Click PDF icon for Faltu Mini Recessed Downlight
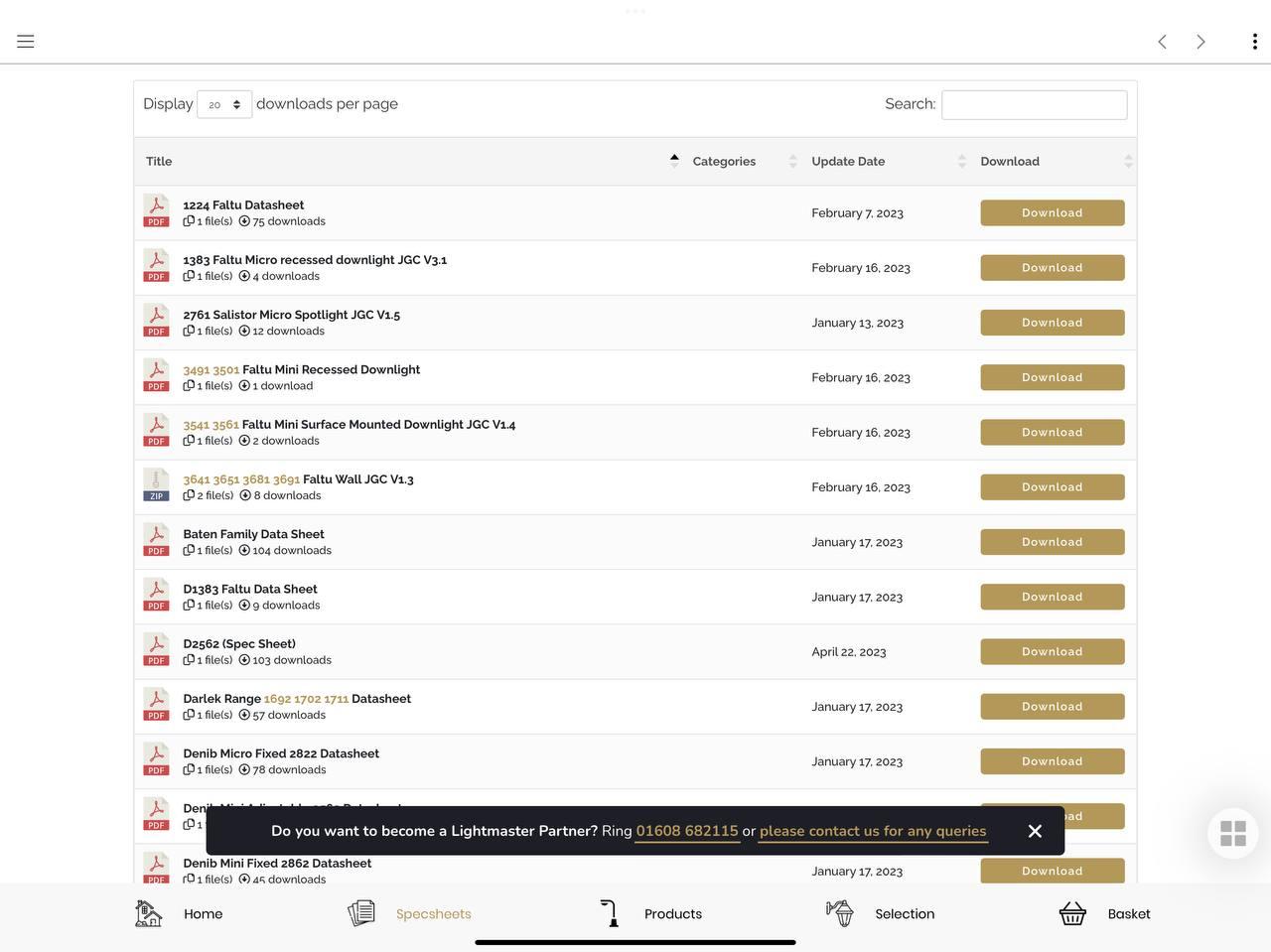This screenshot has height=952, width=1271. coord(156,375)
